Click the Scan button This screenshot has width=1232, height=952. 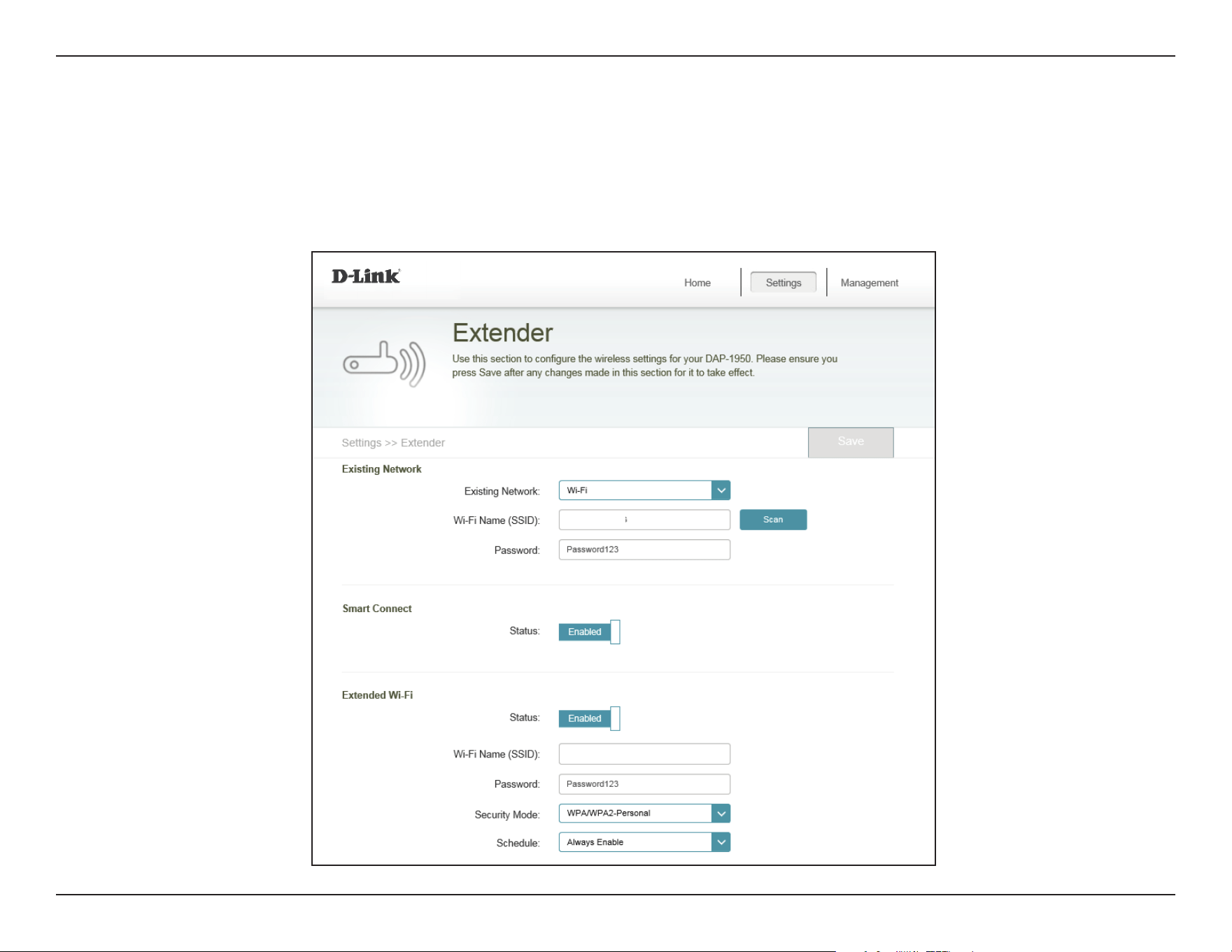[773, 520]
